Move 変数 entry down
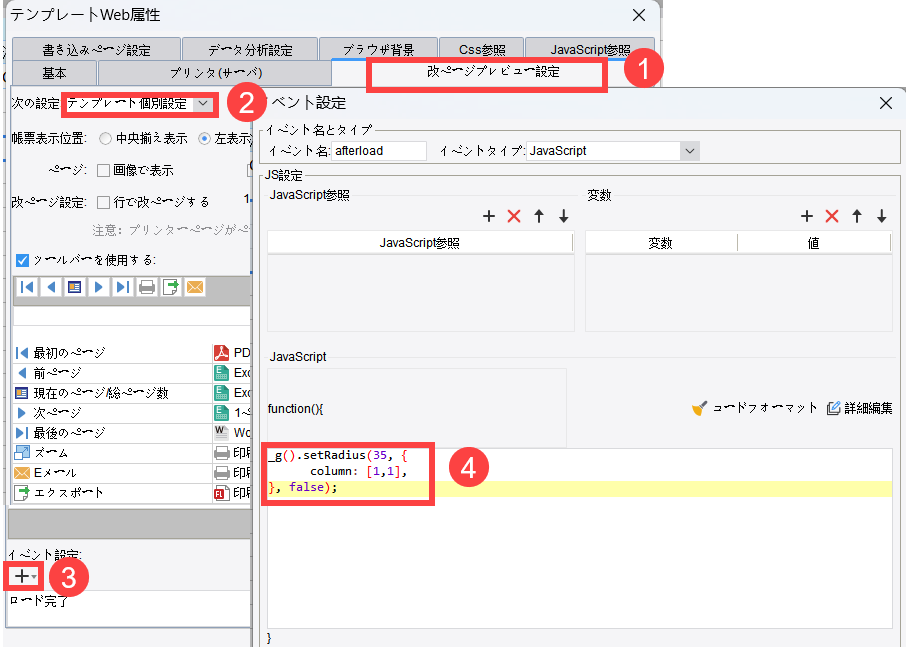This screenshot has height=647, width=906. [x=881, y=216]
